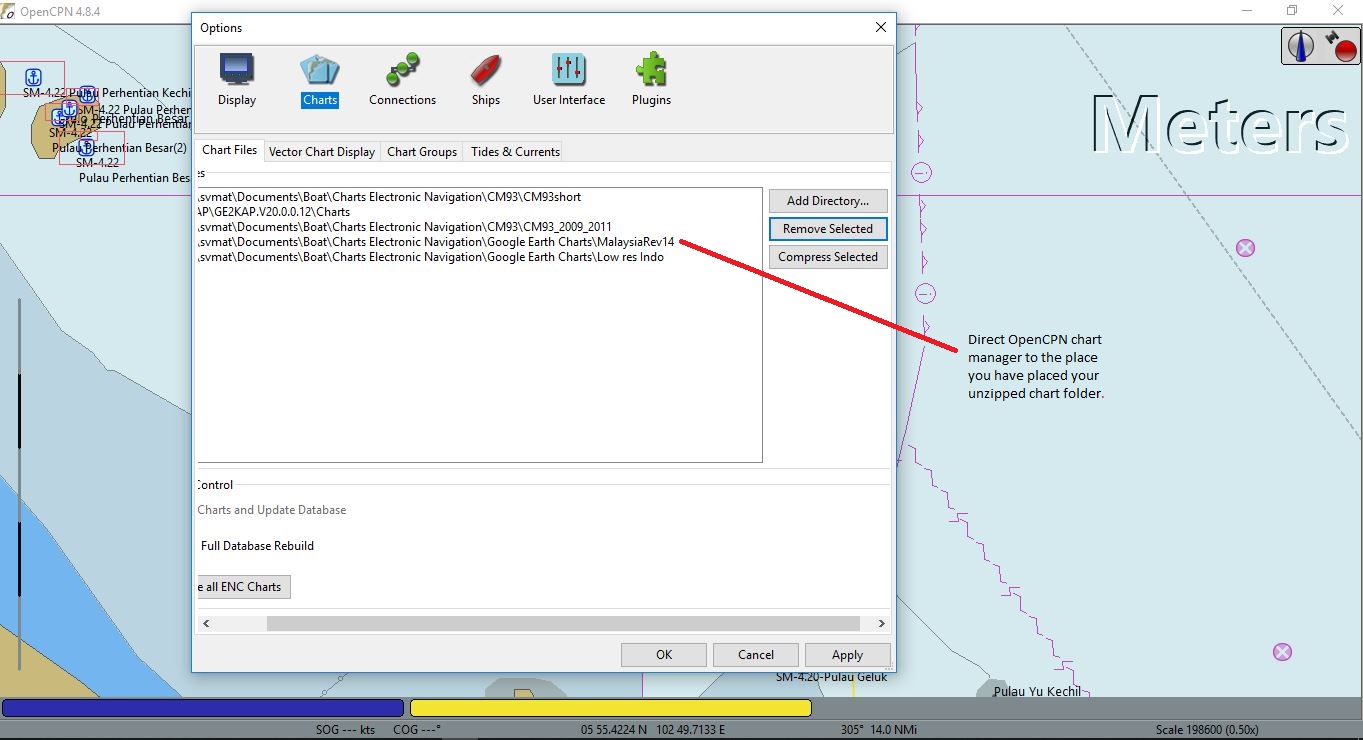Viewport: 1363px width, 740px height.
Task: Open the User Interface settings page
Action: click(568, 80)
